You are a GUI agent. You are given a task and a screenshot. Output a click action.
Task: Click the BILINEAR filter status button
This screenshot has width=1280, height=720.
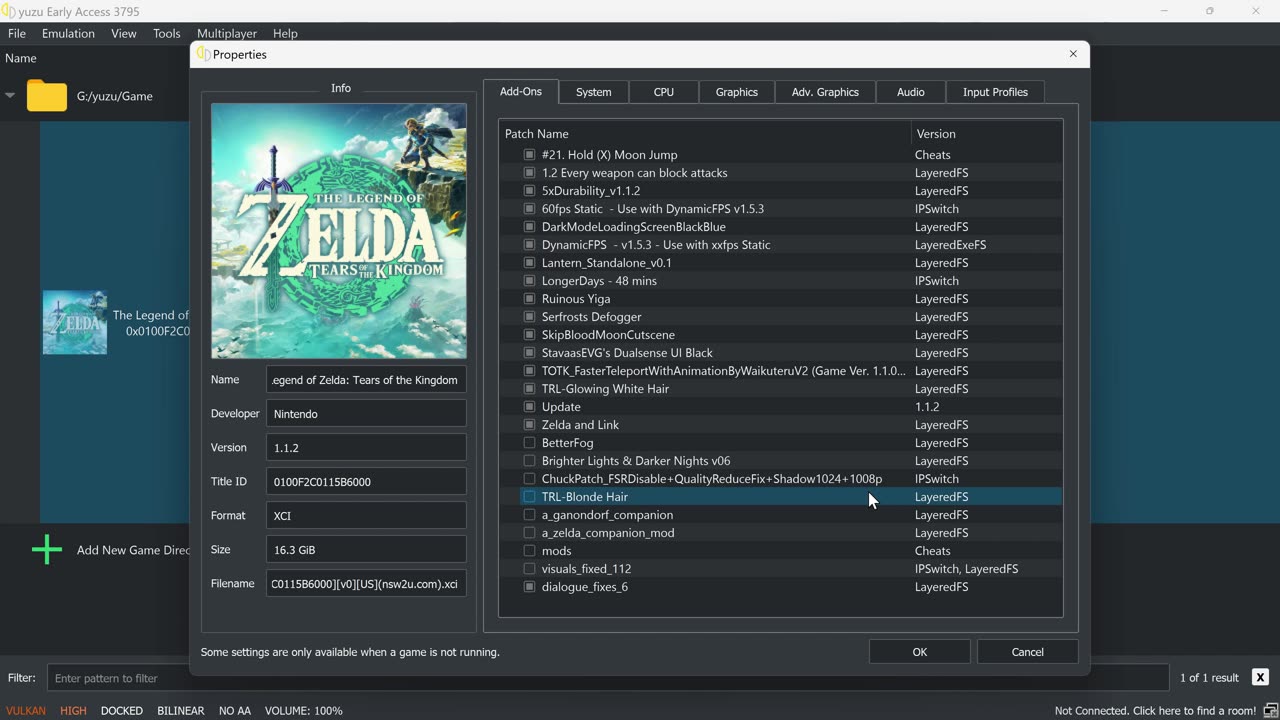click(180, 711)
